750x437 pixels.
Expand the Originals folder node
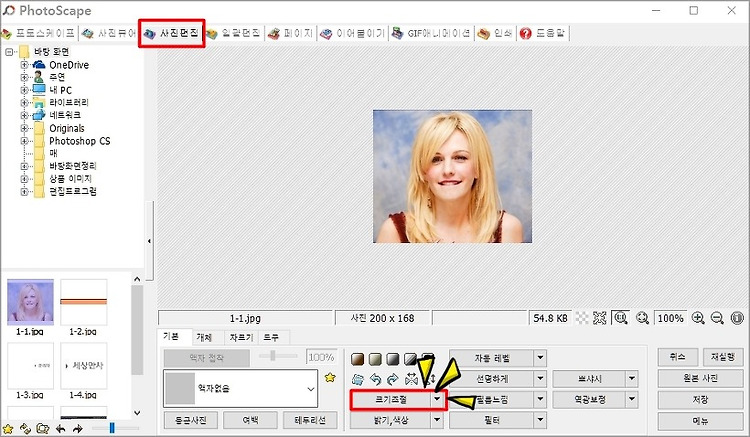click(24, 128)
